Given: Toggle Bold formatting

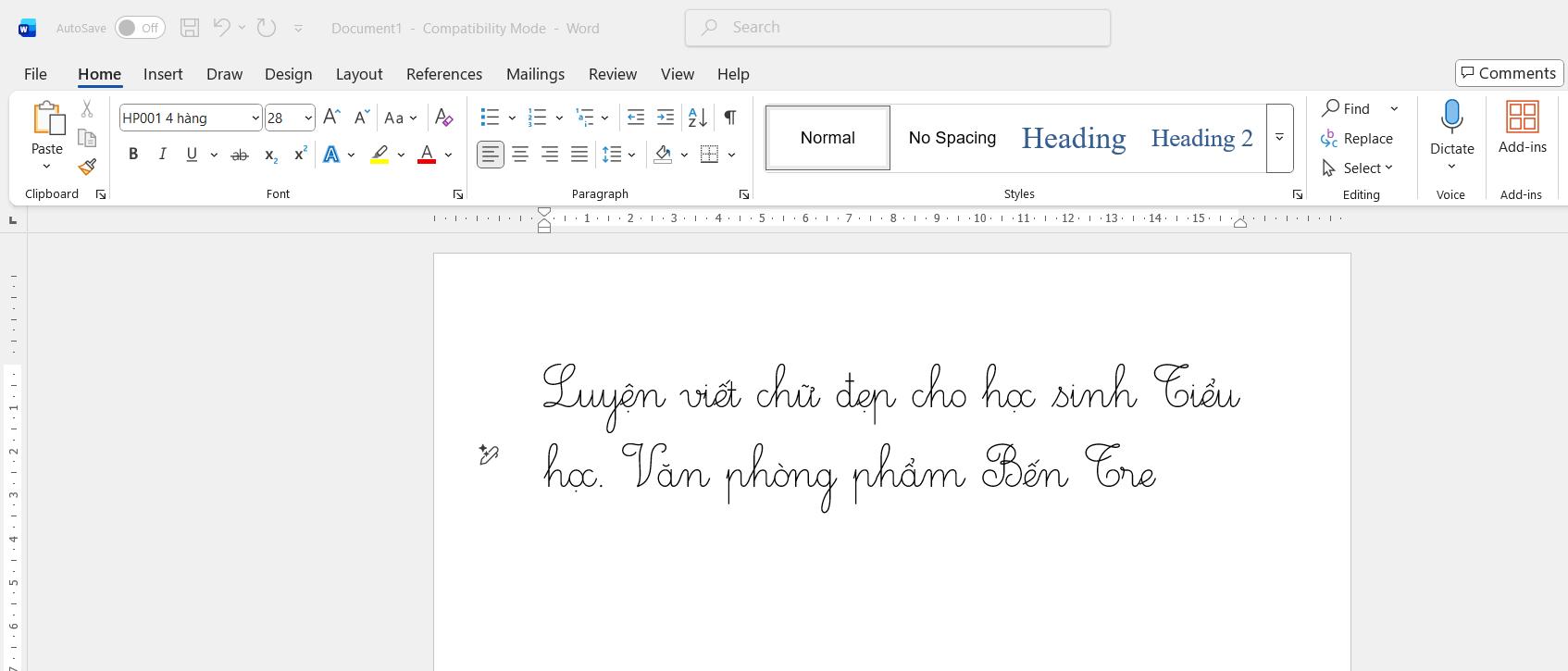Looking at the screenshot, I should (x=133, y=155).
